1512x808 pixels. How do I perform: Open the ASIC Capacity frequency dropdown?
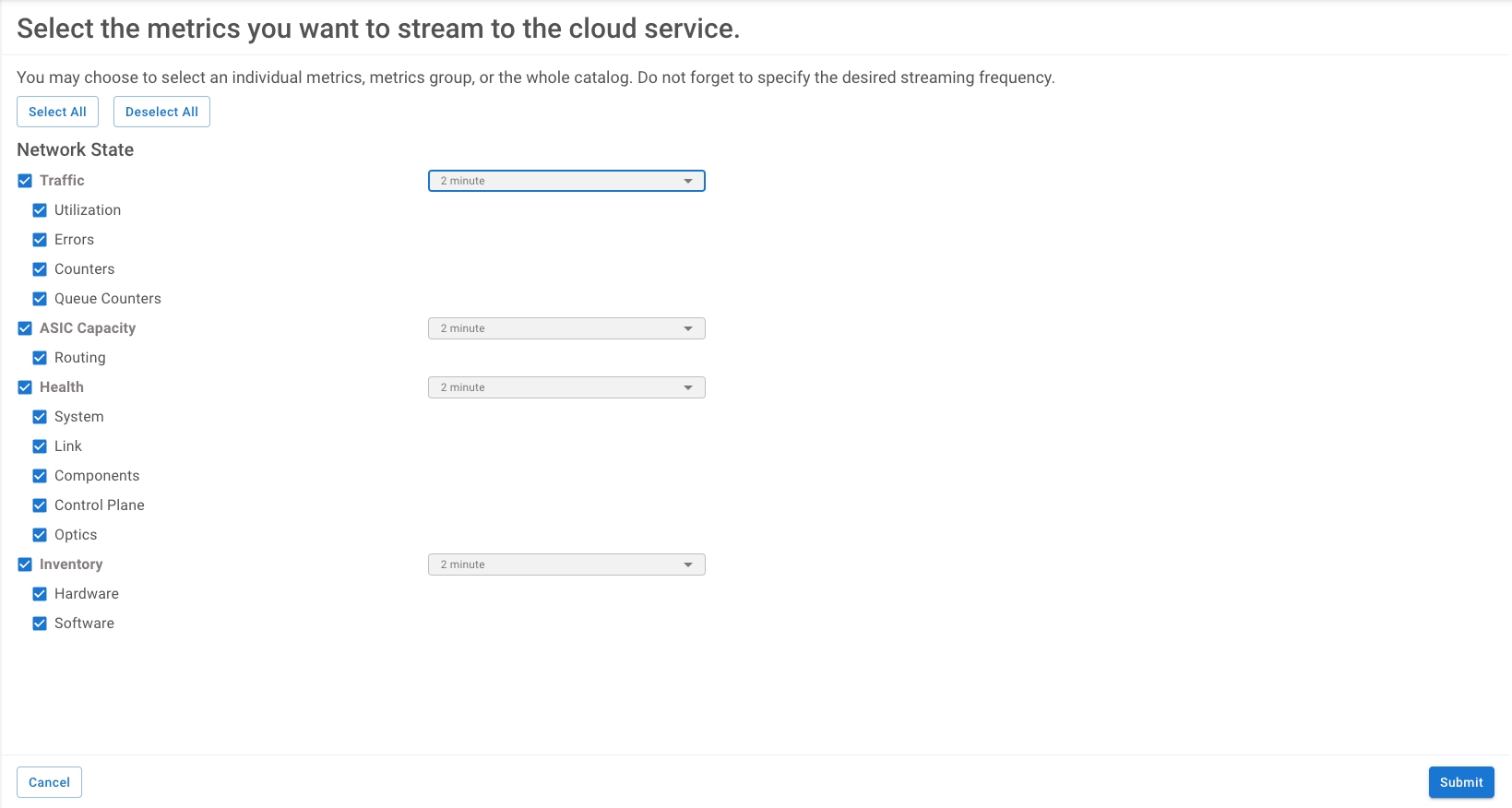click(x=566, y=328)
